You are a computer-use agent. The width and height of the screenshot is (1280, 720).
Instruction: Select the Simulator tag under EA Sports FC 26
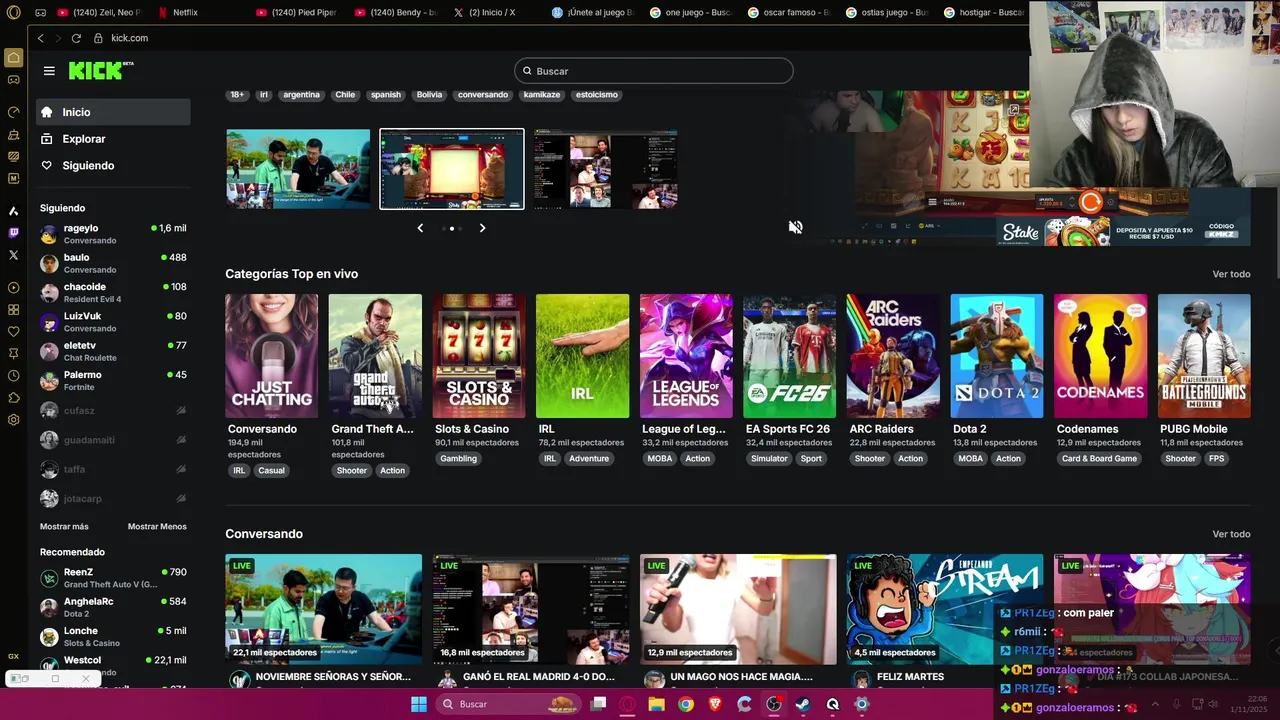point(769,459)
